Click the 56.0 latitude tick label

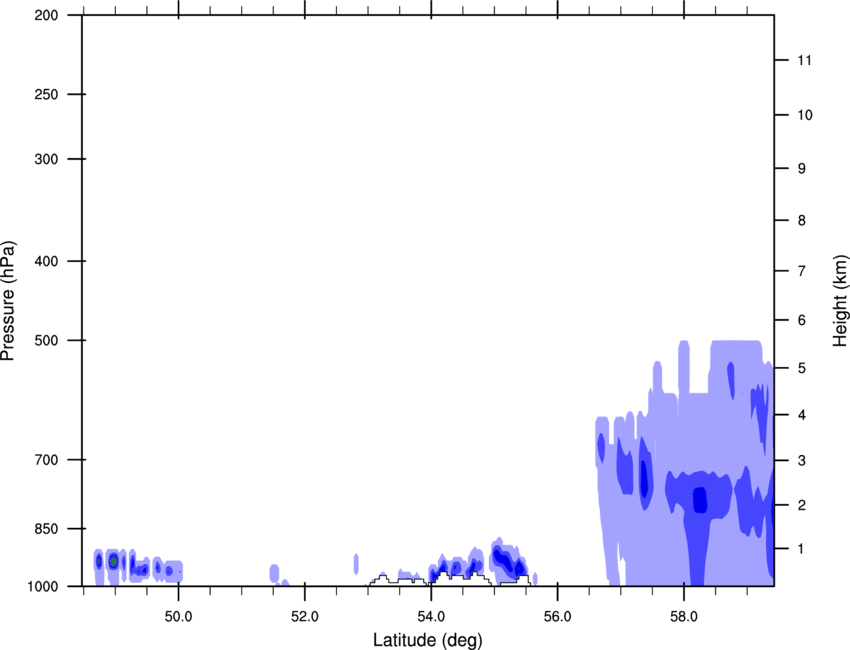tap(558, 617)
